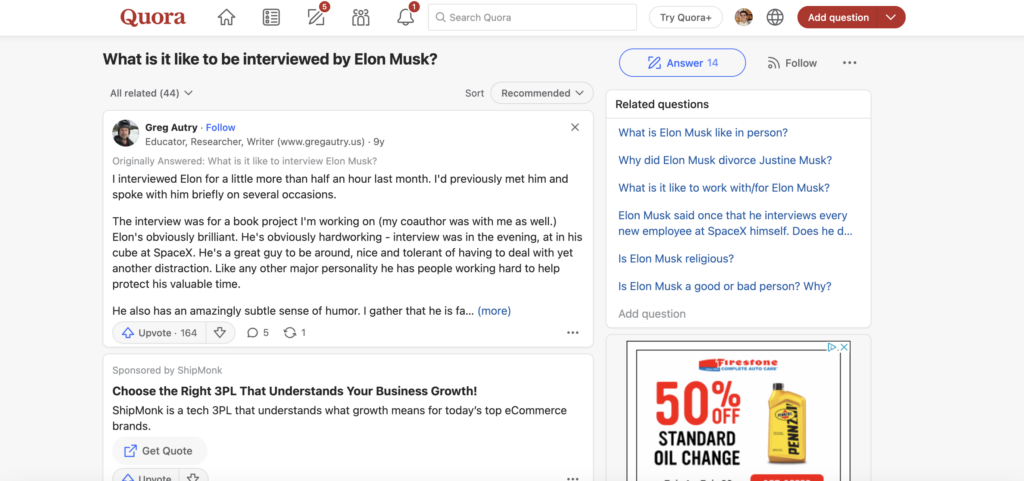Go to Quora home via house icon
This screenshot has width=1024, height=481.
[226, 18]
